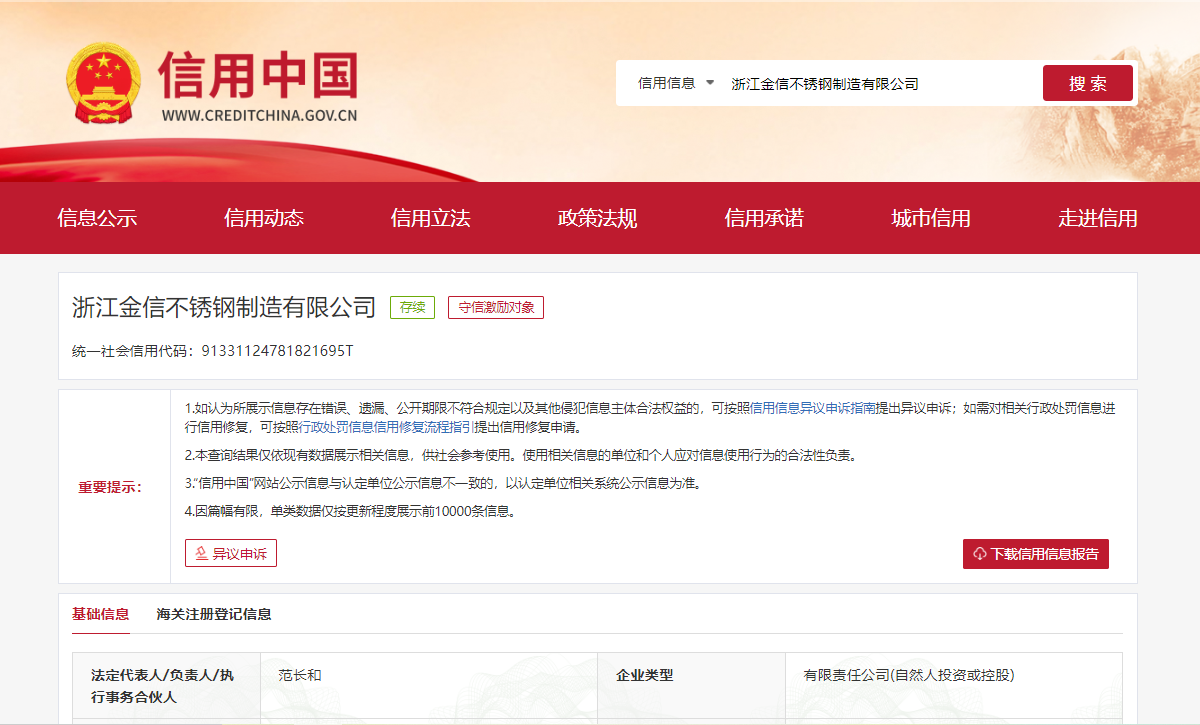The image size is (1200, 725).
Task: Click the Credit China national emblem logo
Action: (x=104, y=84)
